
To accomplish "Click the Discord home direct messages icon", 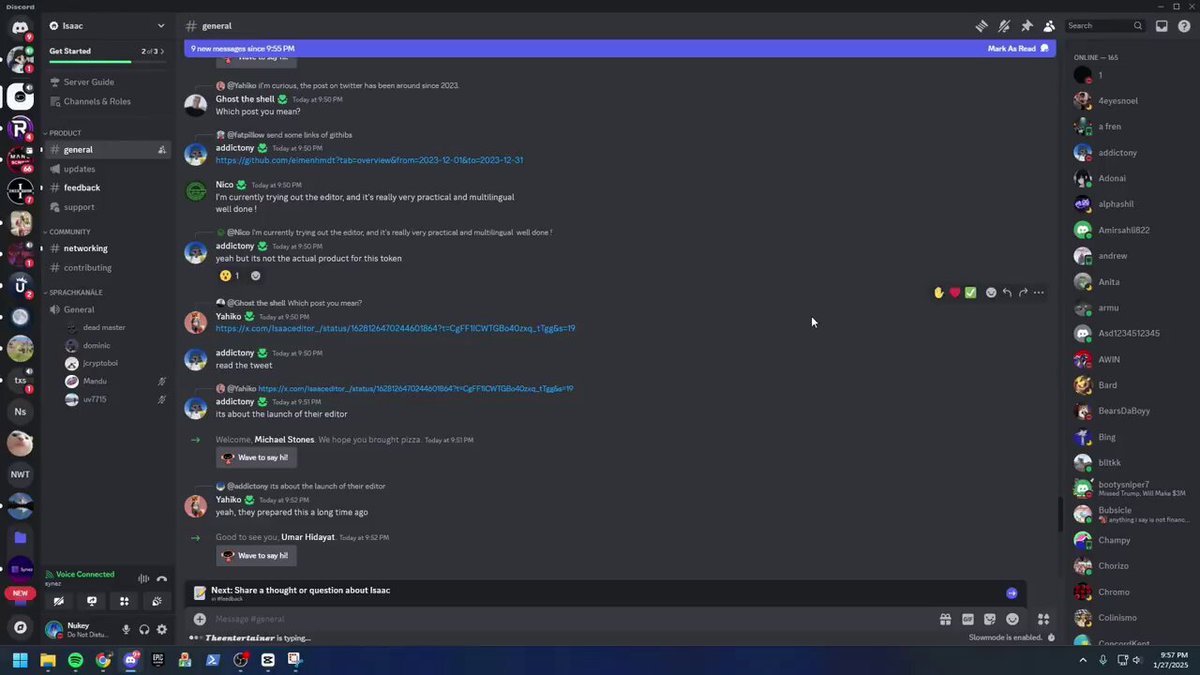I will pyautogui.click(x=20, y=27).
